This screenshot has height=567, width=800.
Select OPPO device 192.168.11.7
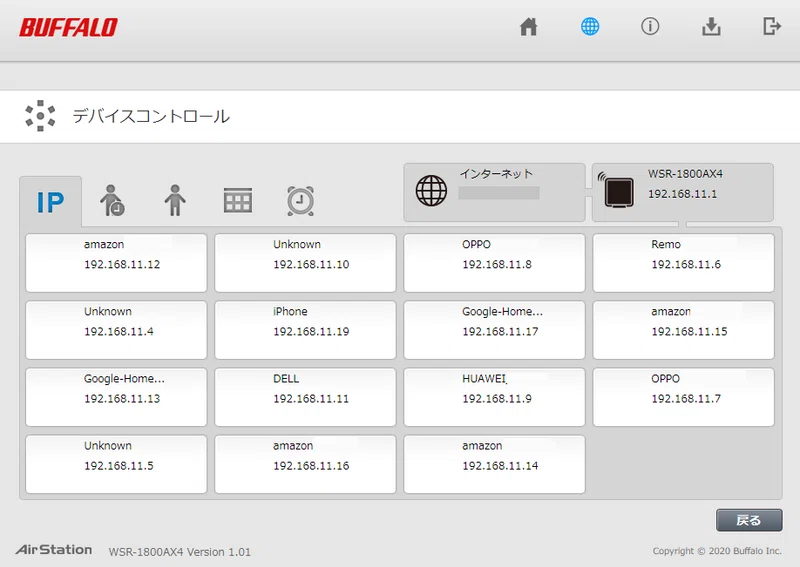tap(684, 397)
